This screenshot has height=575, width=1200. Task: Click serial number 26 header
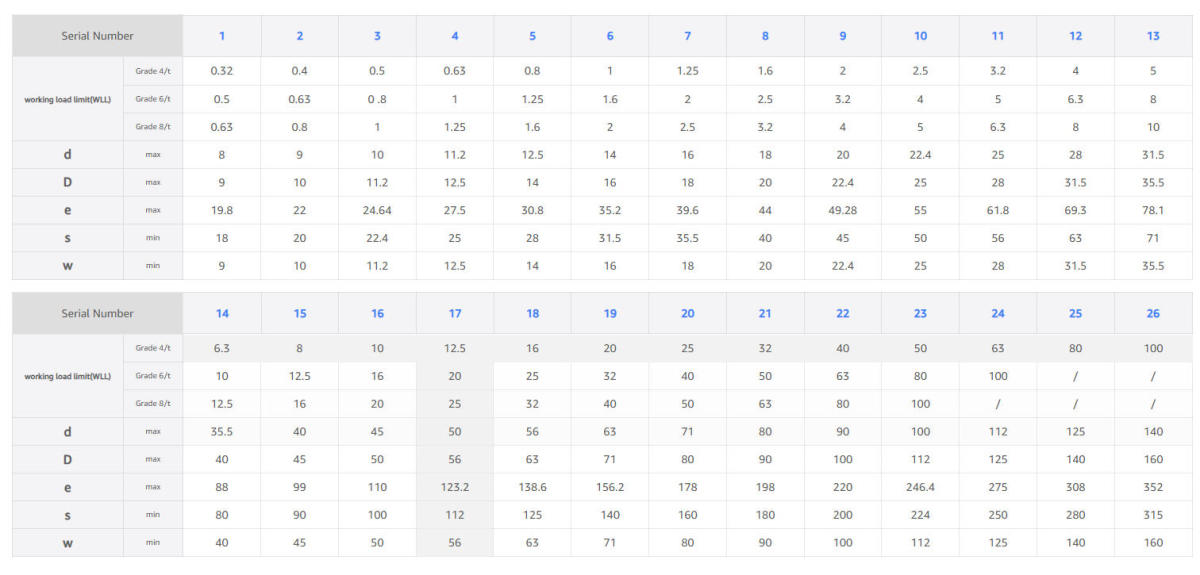click(x=1153, y=314)
